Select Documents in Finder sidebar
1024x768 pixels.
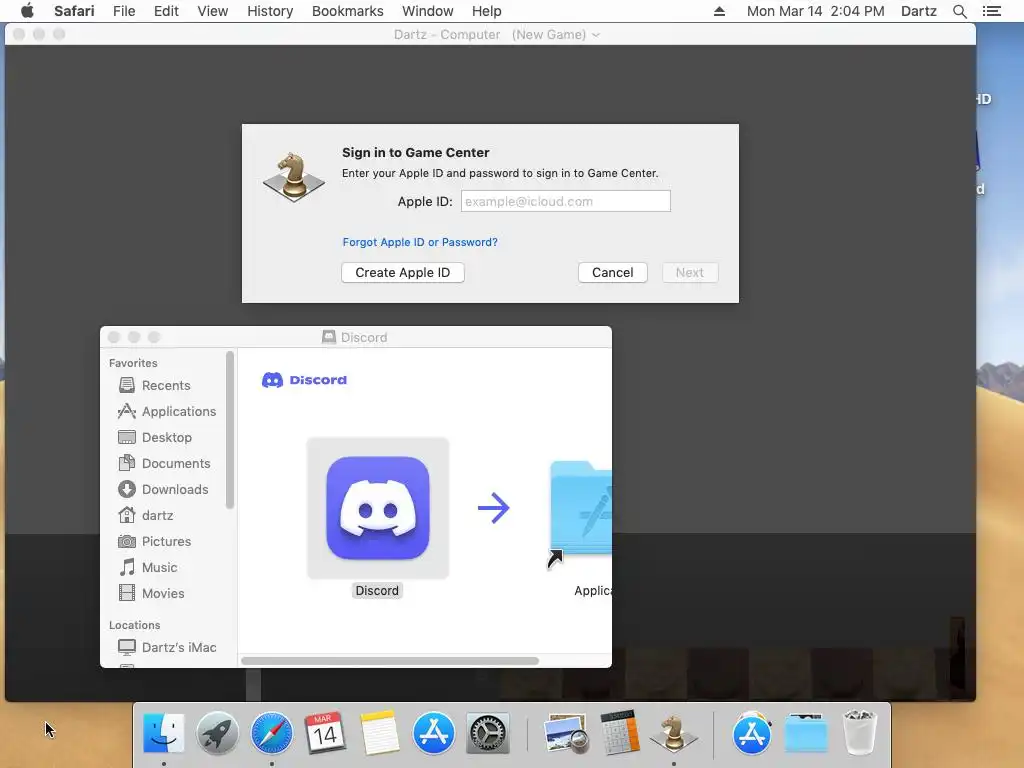164,464
